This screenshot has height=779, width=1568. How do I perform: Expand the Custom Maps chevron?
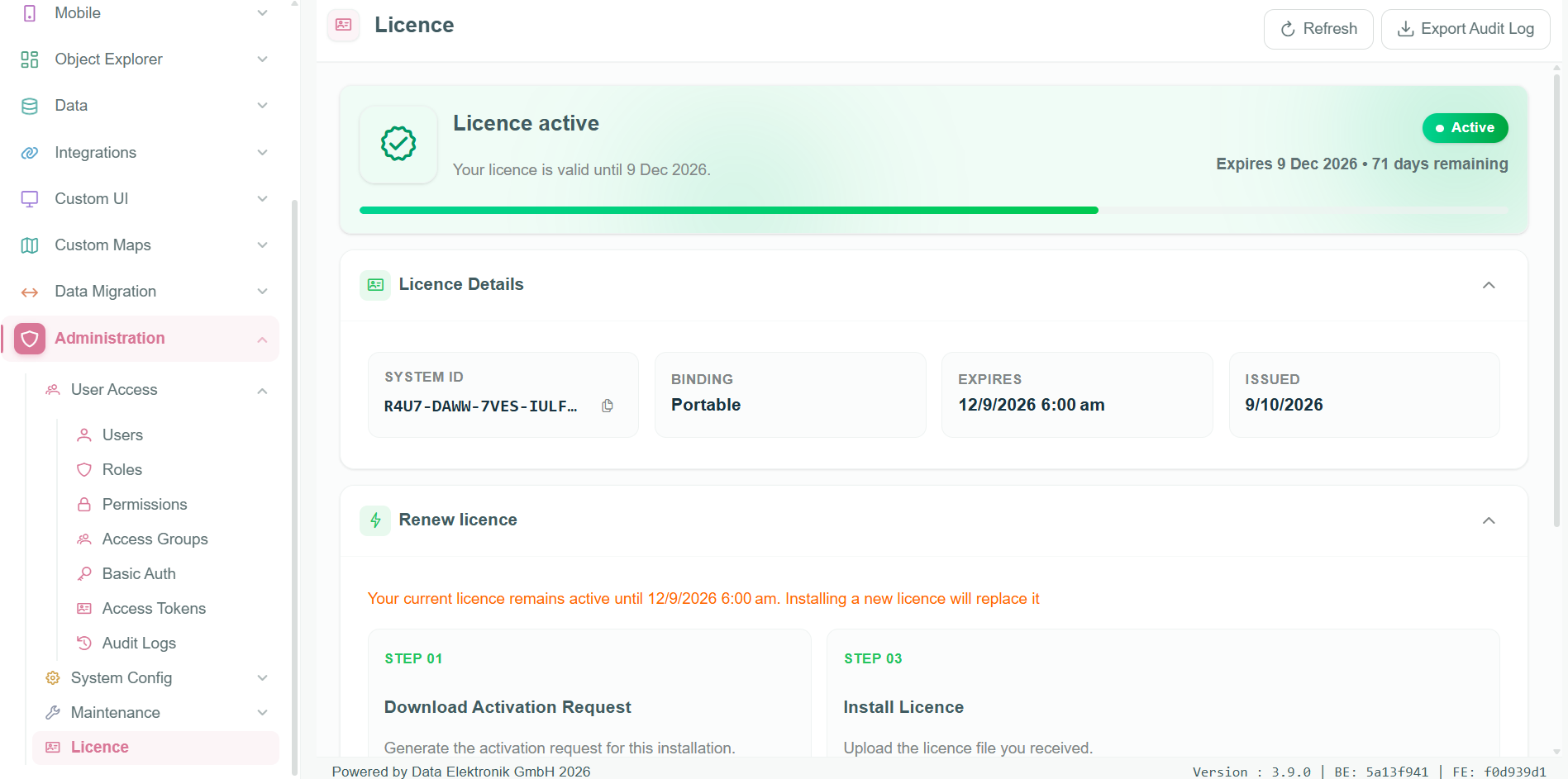(262, 245)
